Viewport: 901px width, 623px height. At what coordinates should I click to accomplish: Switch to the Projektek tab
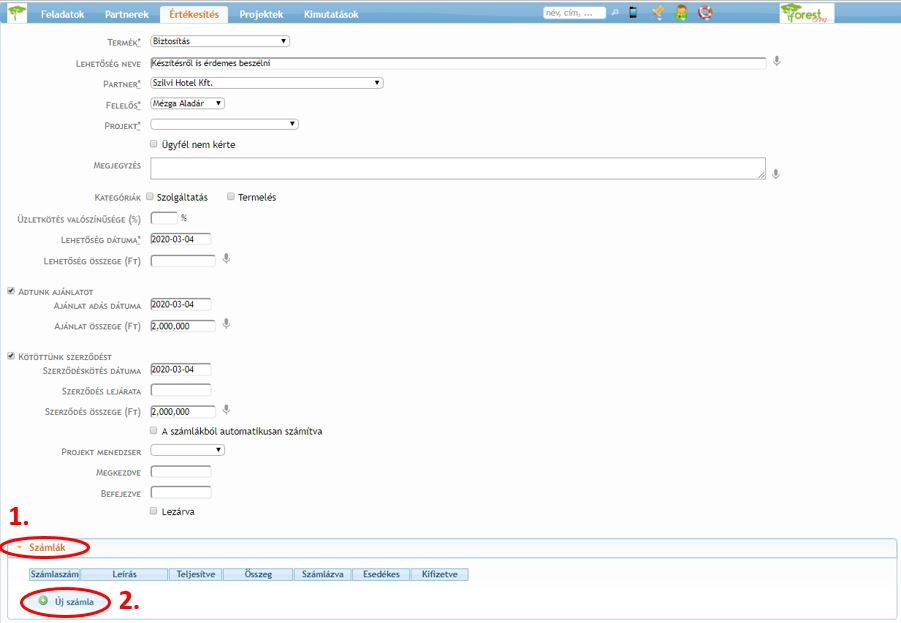point(260,15)
